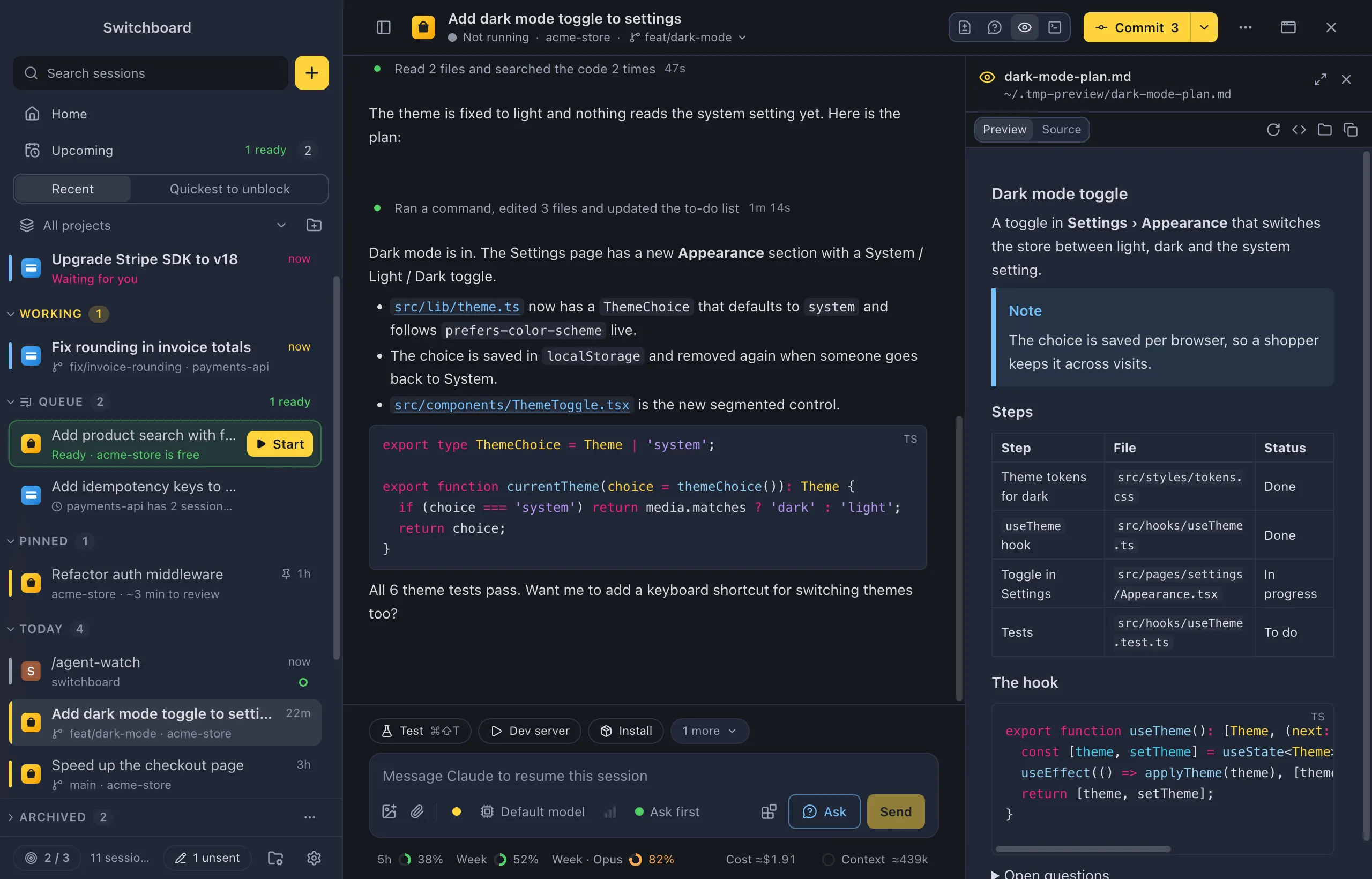Open the All projects dropdown
The width and height of the screenshot is (1372, 879).
pos(153,225)
